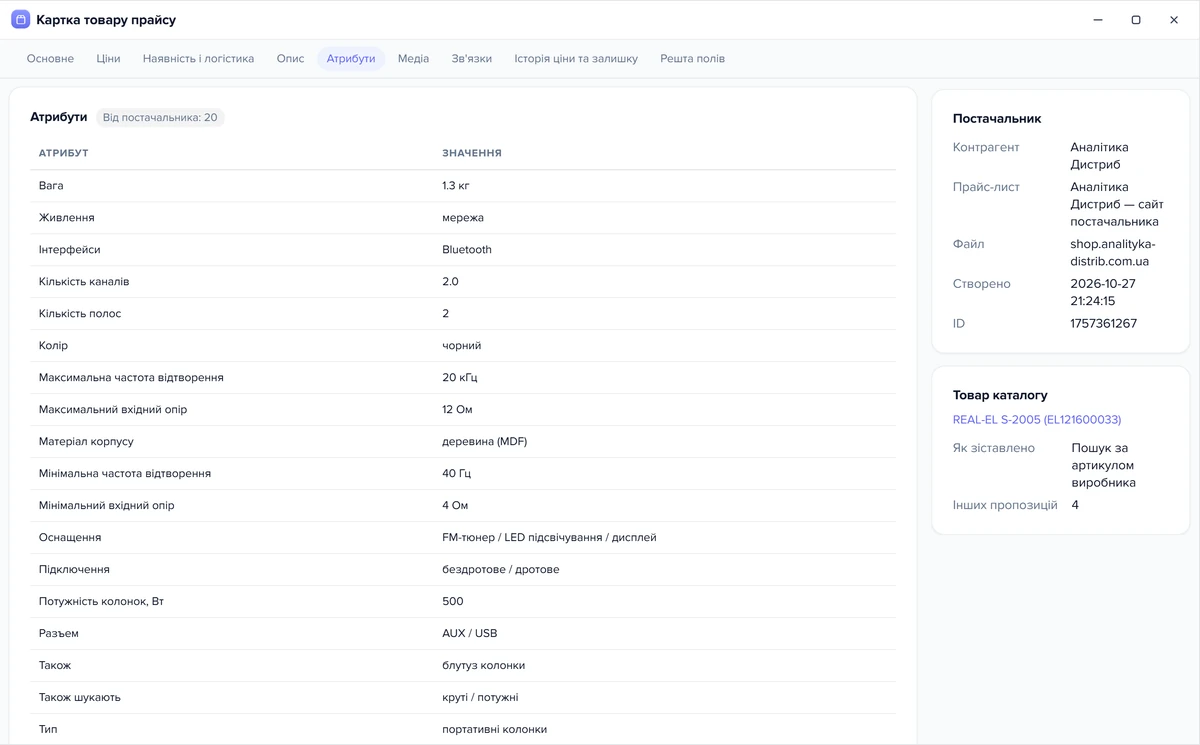
Task: Minimize the Картка товару прайсу window
Action: pos(1098,20)
